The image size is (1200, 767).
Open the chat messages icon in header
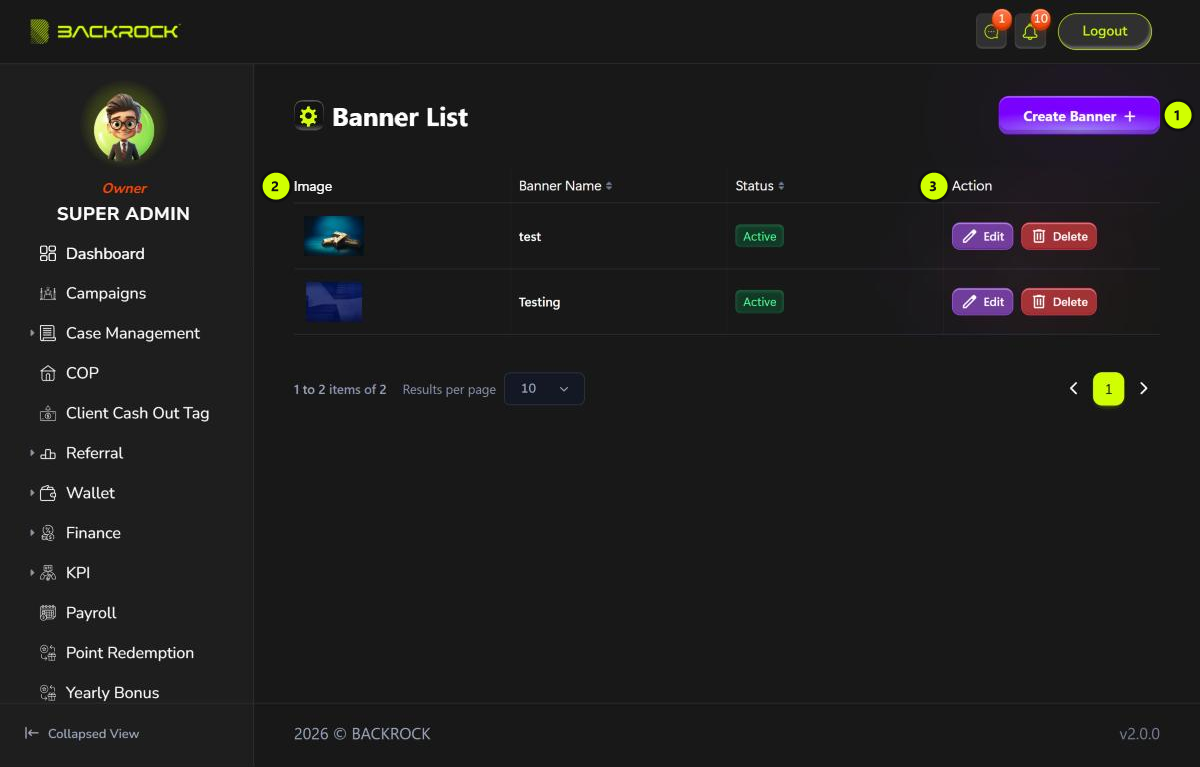pos(991,32)
